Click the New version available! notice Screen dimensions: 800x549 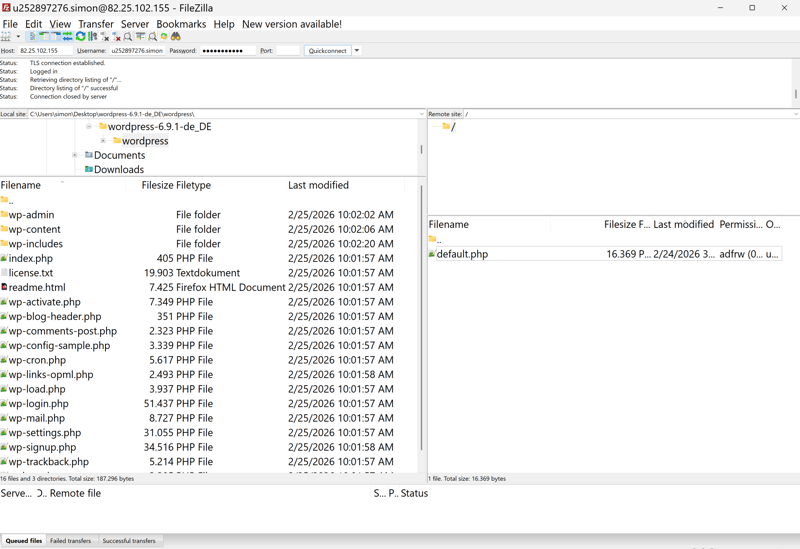291,24
